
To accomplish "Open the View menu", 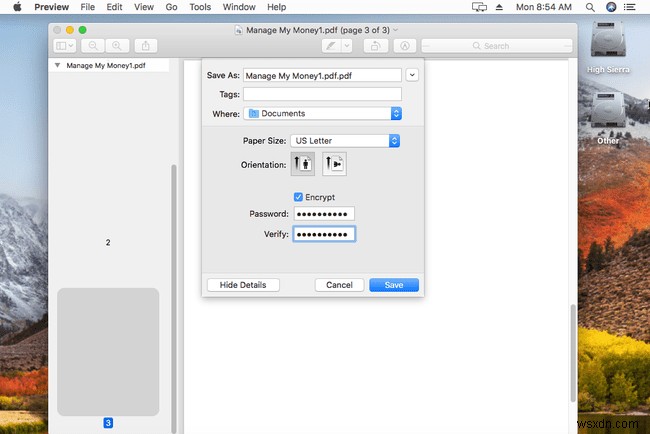I will coord(144,7).
